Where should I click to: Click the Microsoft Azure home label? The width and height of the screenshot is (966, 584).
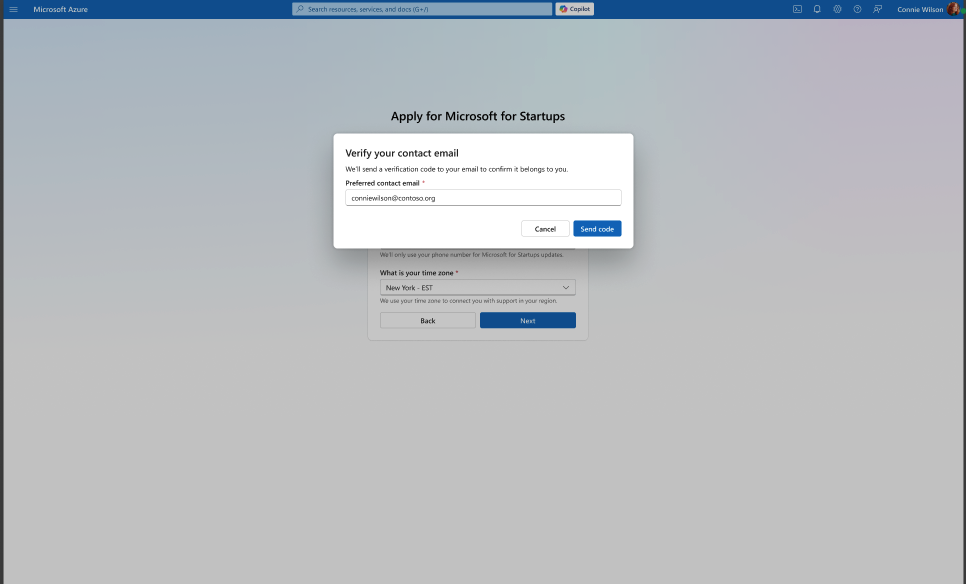click(x=60, y=9)
